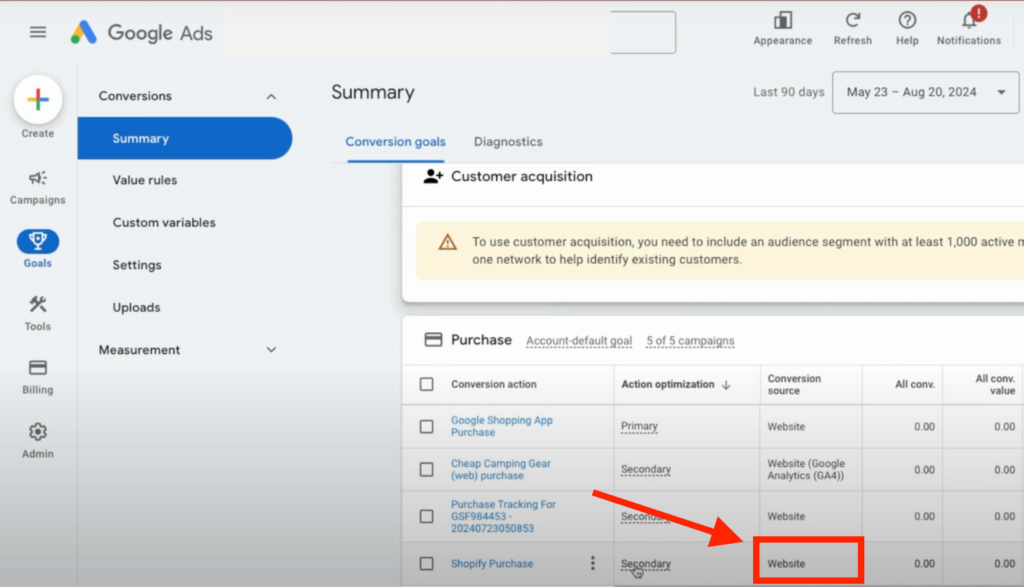Open Shopify Purchase conversion action link
The width and height of the screenshot is (1024, 587).
492,563
